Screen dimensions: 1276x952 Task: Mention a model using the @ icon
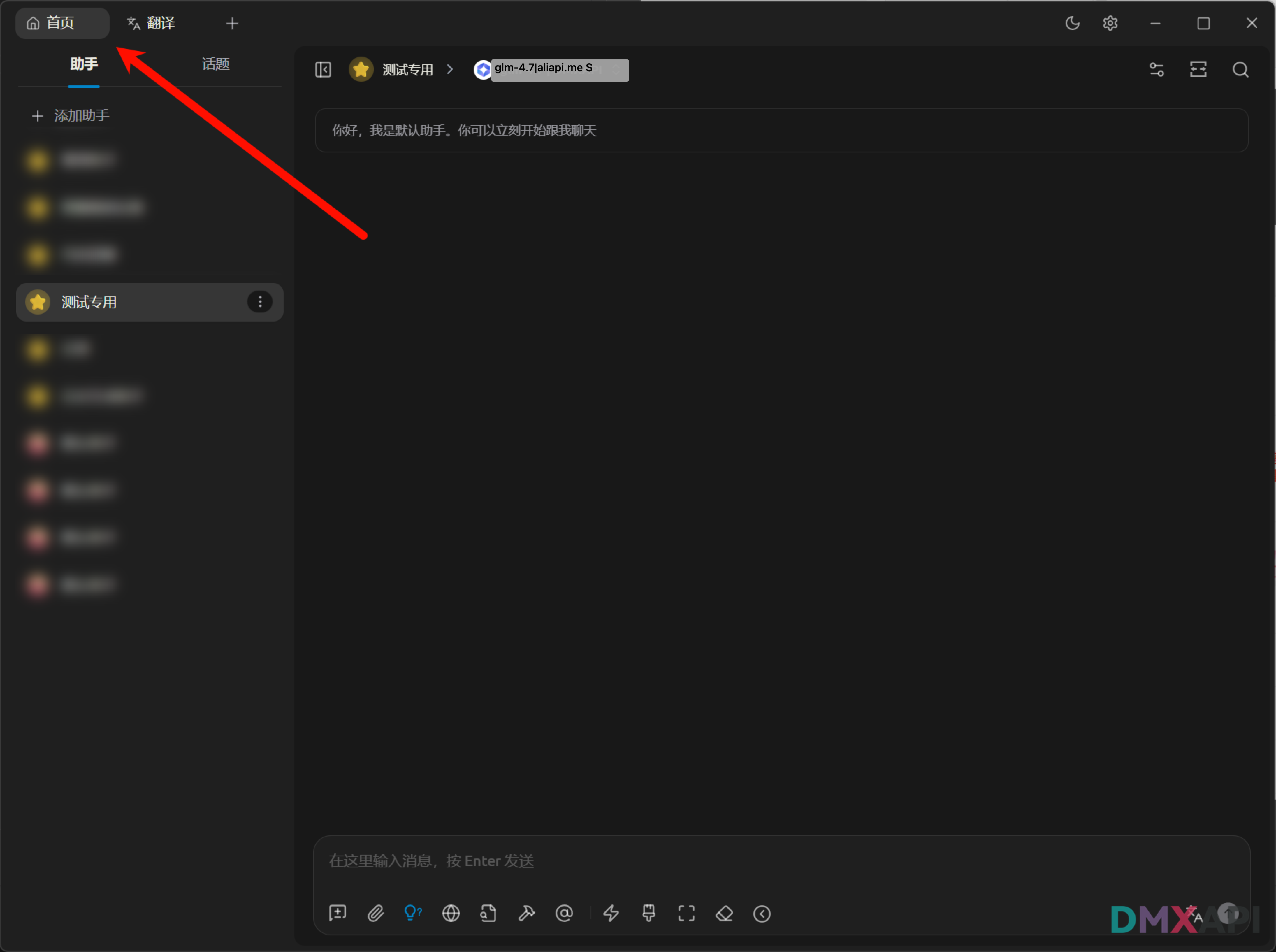click(564, 913)
